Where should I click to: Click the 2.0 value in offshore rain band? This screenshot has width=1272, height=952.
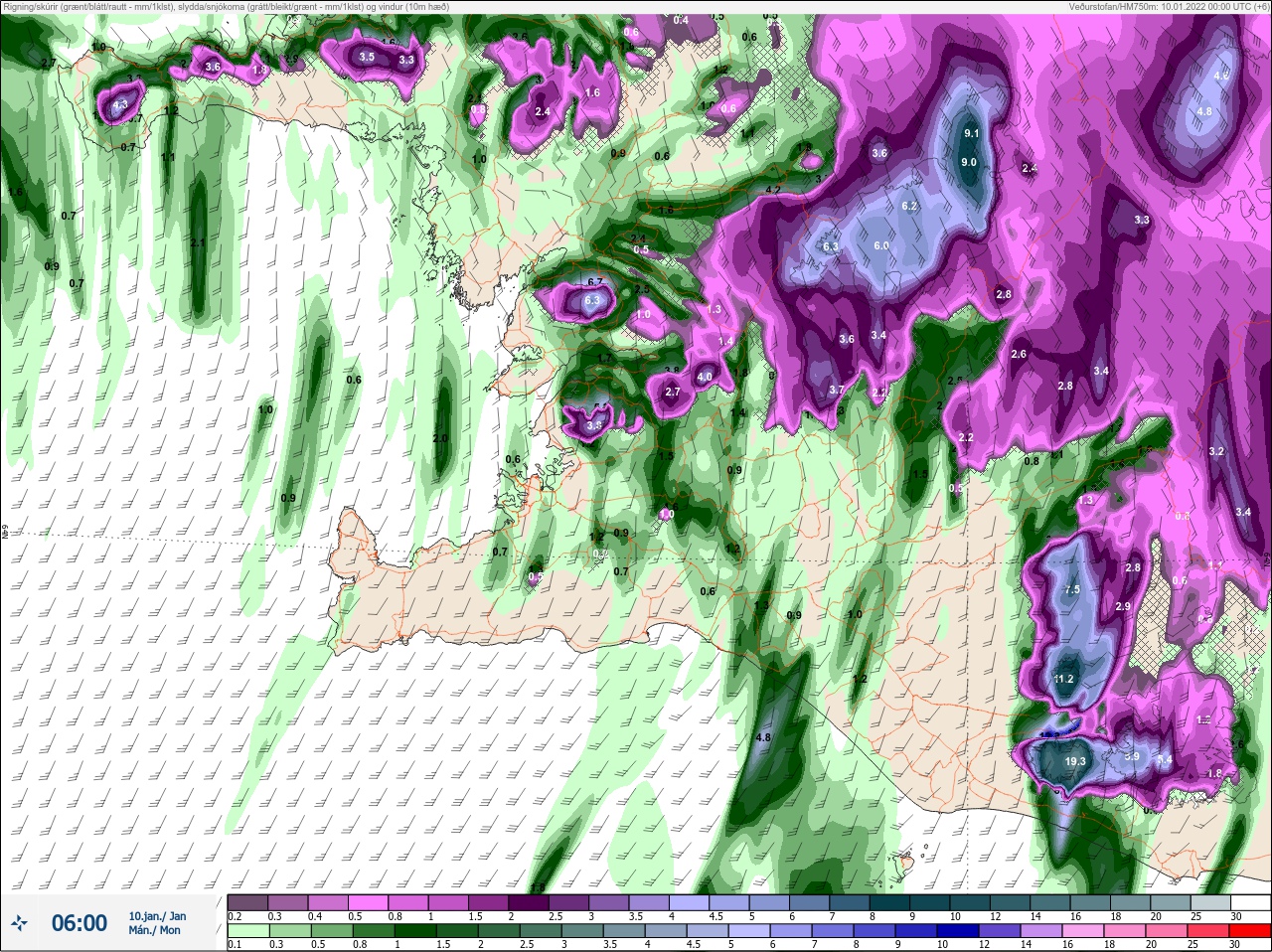pos(440,438)
